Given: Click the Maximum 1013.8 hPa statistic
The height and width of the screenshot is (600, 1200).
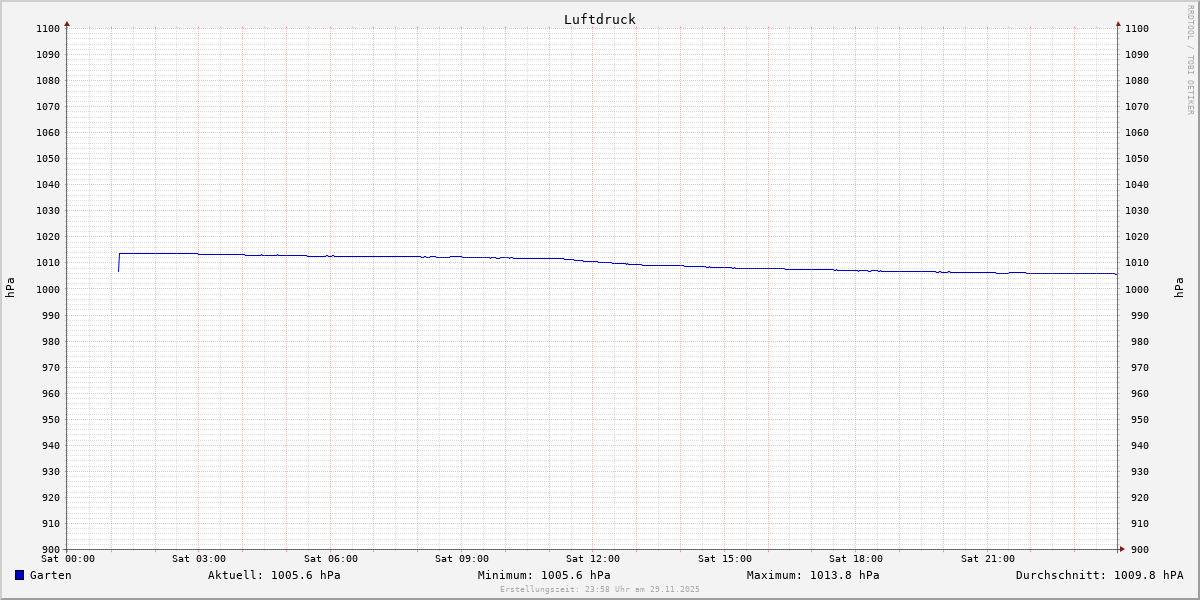Looking at the screenshot, I should click(x=813, y=575).
